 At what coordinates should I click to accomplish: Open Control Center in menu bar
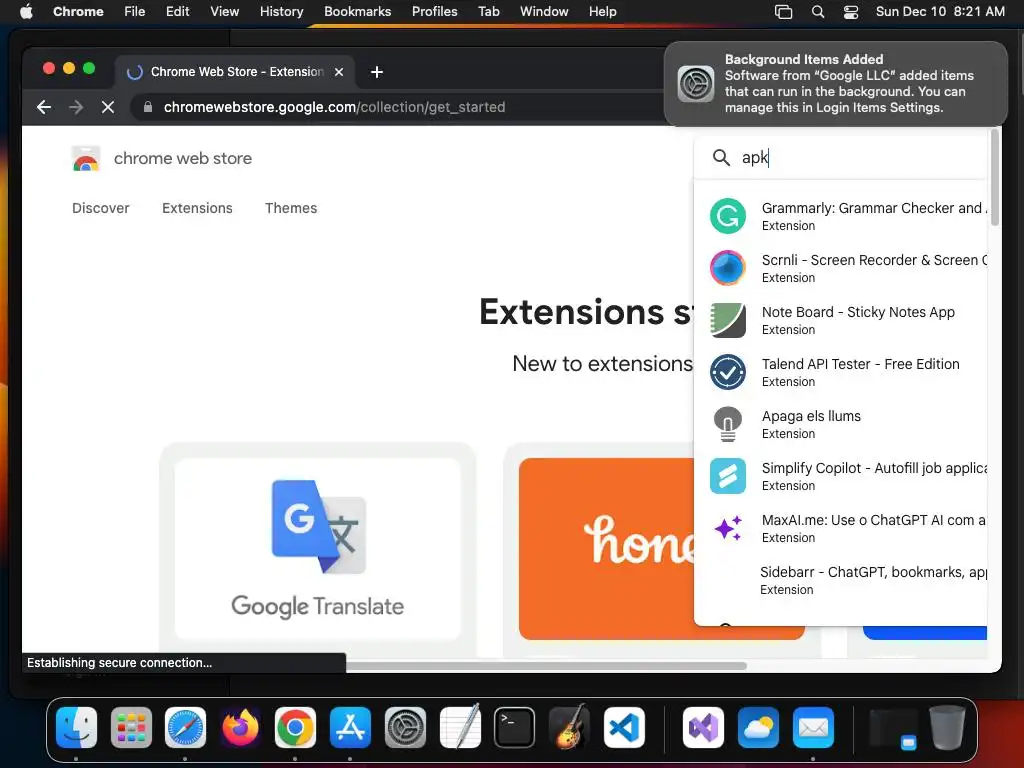click(x=851, y=12)
